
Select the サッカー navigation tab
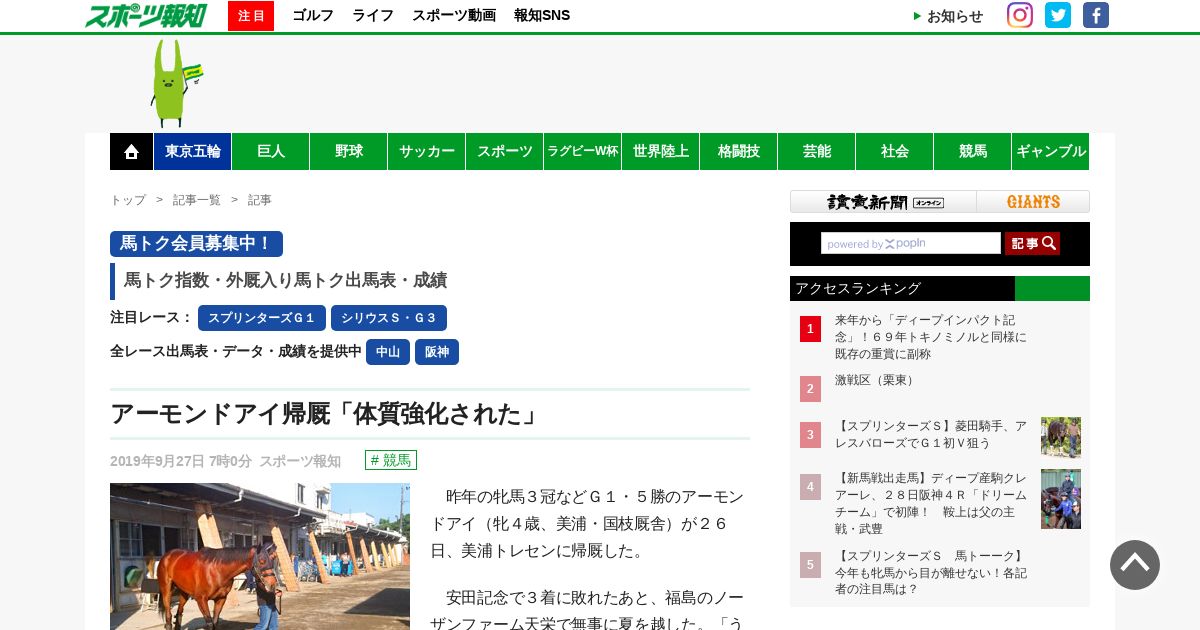pyautogui.click(x=427, y=152)
